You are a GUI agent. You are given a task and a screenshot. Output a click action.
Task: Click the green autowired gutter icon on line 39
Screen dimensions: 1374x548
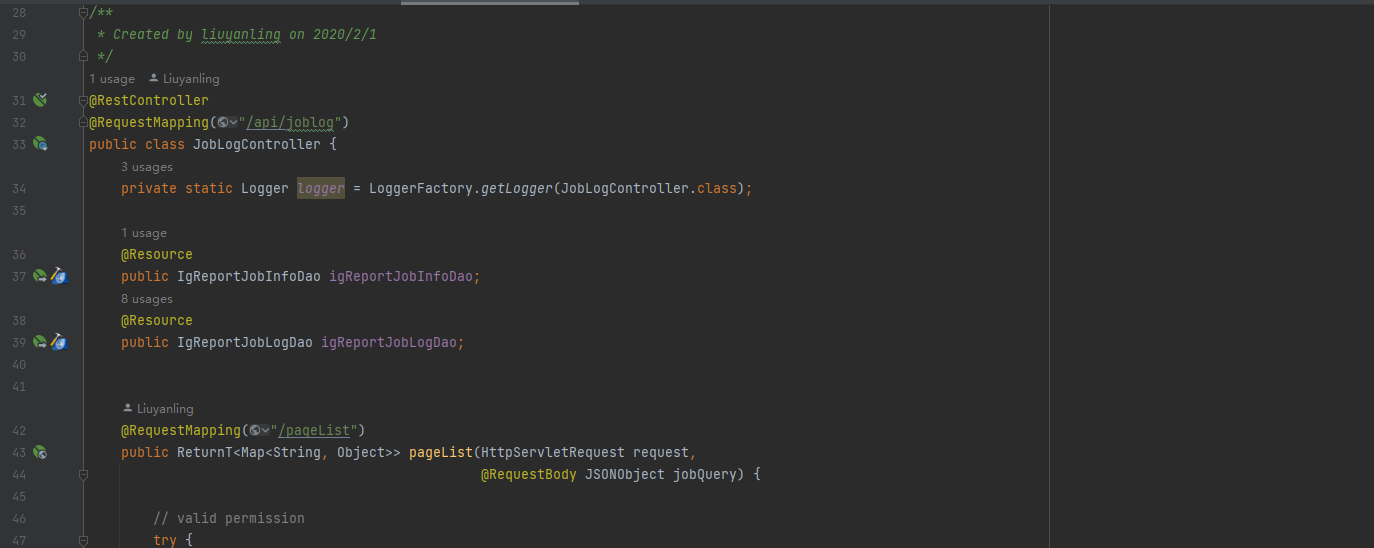[x=40, y=342]
